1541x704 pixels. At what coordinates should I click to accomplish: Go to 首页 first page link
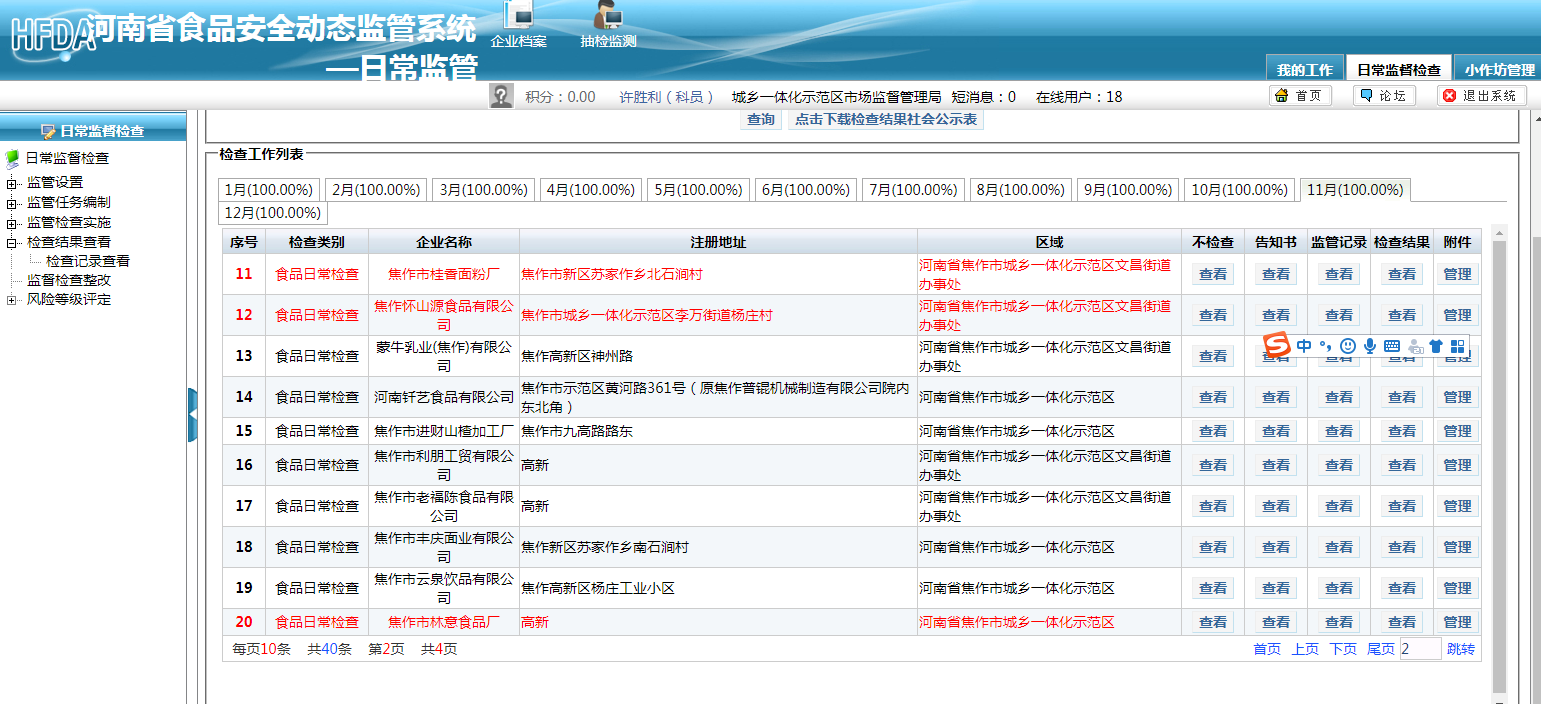click(1267, 649)
